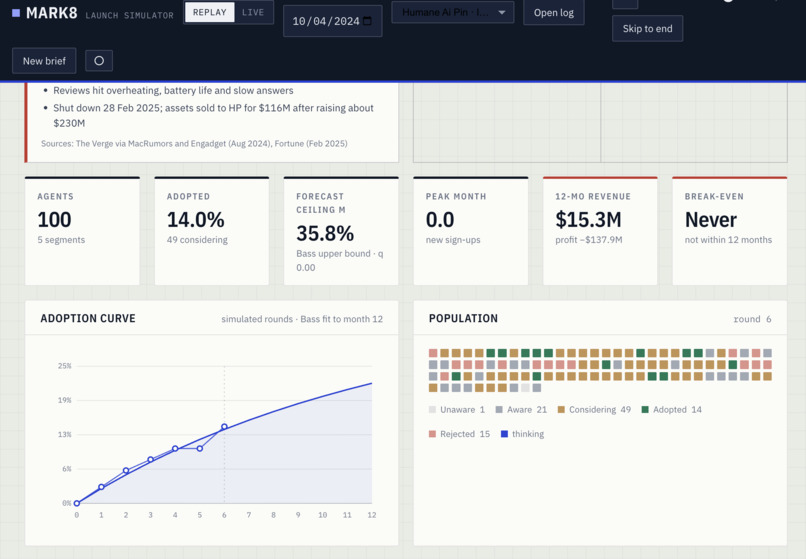Click the 13% y-axis label
This screenshot has height=559, width=806.
[x=64, y=435]
